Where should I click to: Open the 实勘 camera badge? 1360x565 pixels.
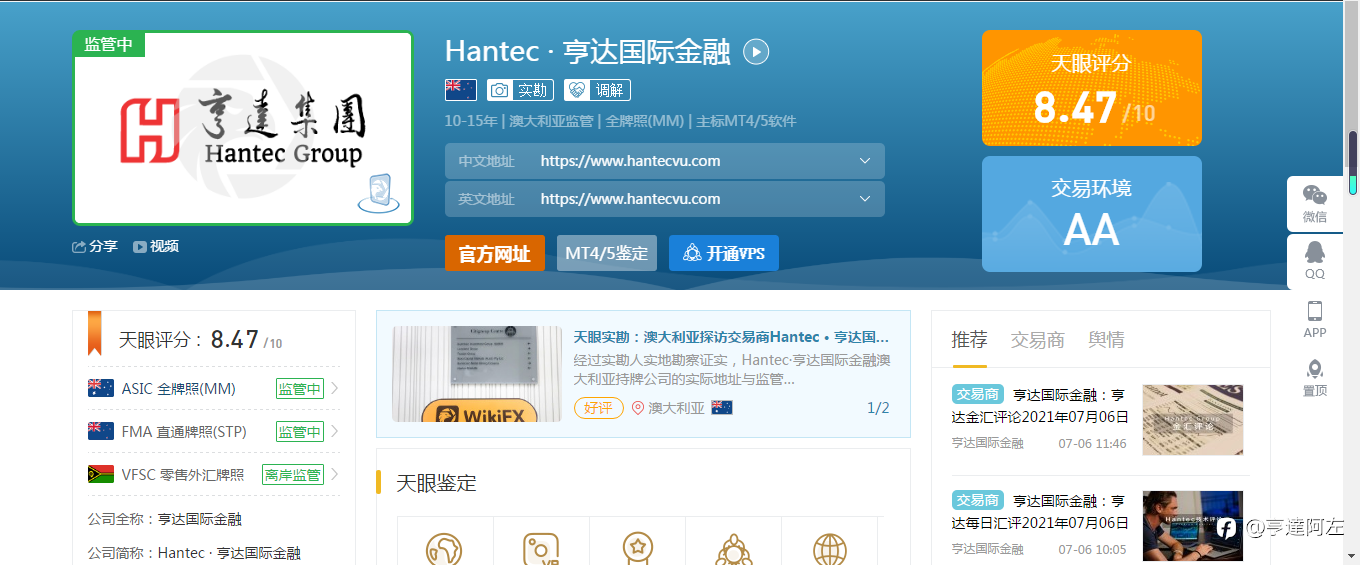pyautogui.click(x=520, y=90)
